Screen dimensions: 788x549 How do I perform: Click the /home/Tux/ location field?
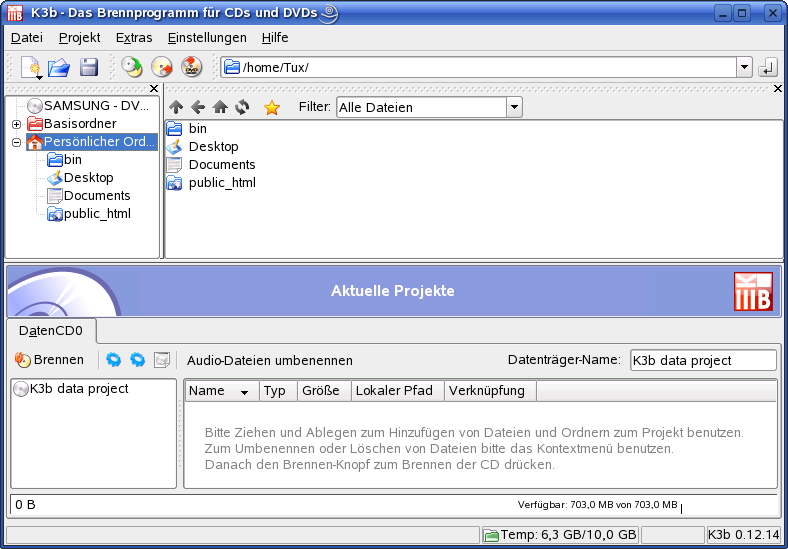tap(478, 67)
